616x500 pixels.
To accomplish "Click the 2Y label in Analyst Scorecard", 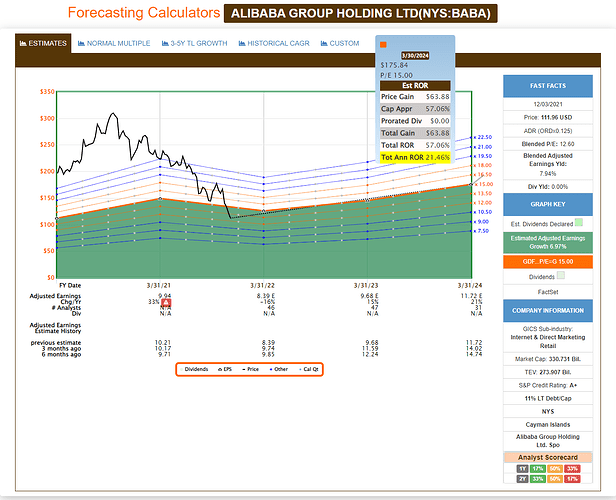I will pos(522,479).
